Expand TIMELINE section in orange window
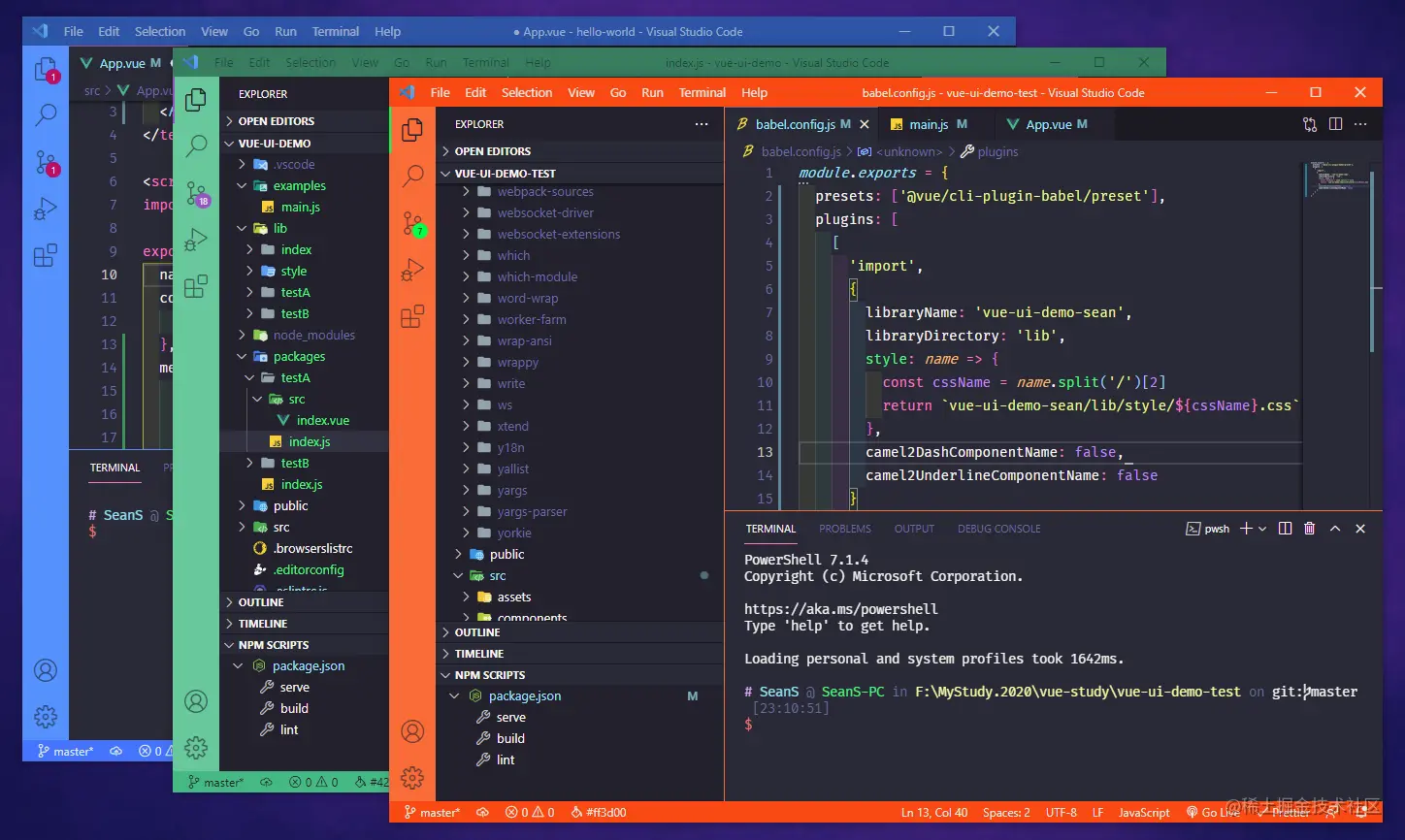The width and height of the screenshot is (1405, 840). tap(580, 654)
